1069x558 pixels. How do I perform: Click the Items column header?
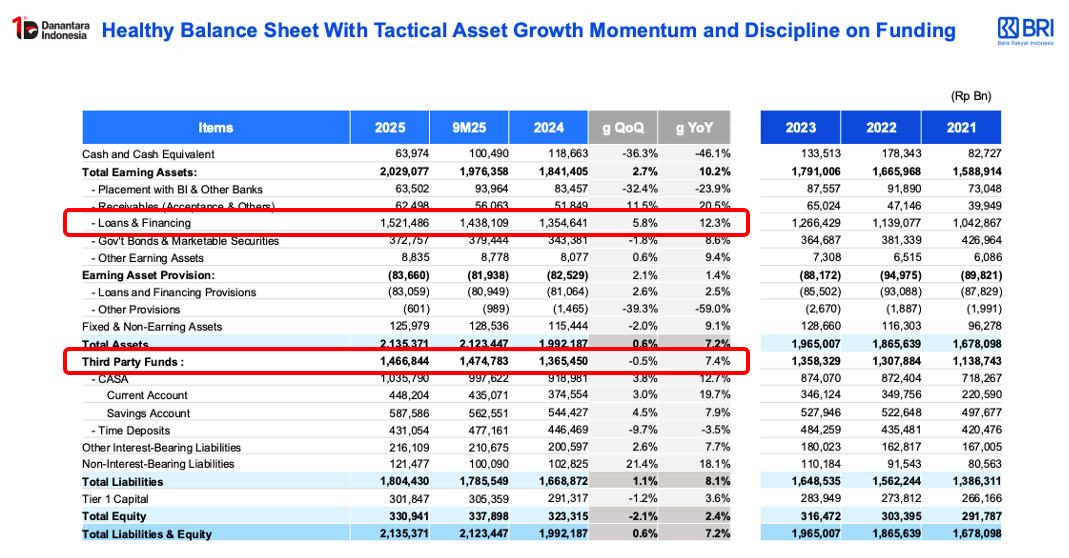[215, 127]
